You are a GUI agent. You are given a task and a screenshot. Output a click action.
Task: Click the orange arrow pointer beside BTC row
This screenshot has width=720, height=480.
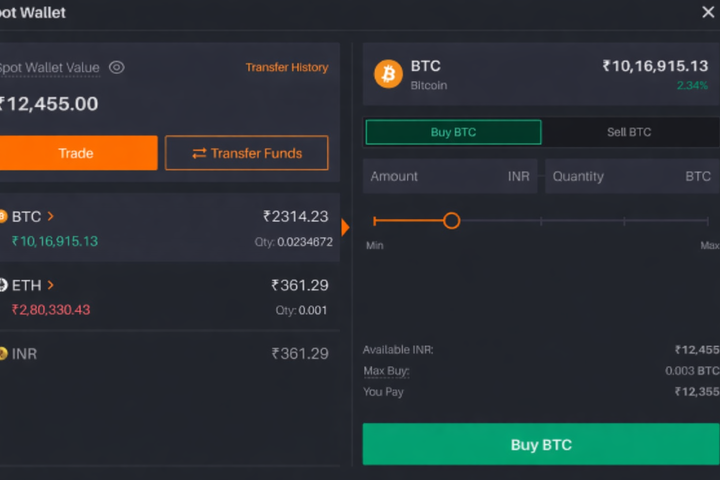[345, 228]
